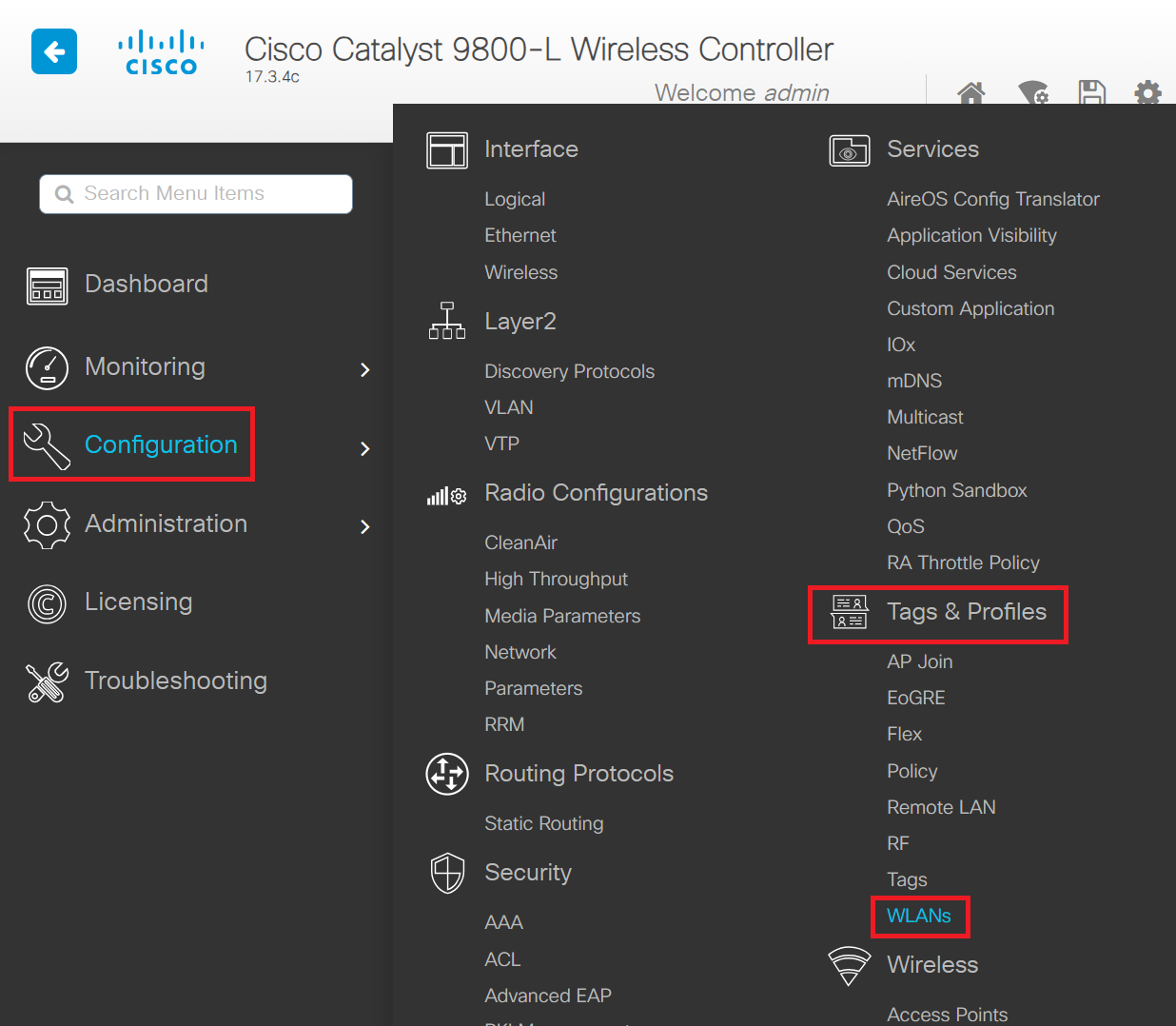Expand the Configuration submenu chevron

365,448
